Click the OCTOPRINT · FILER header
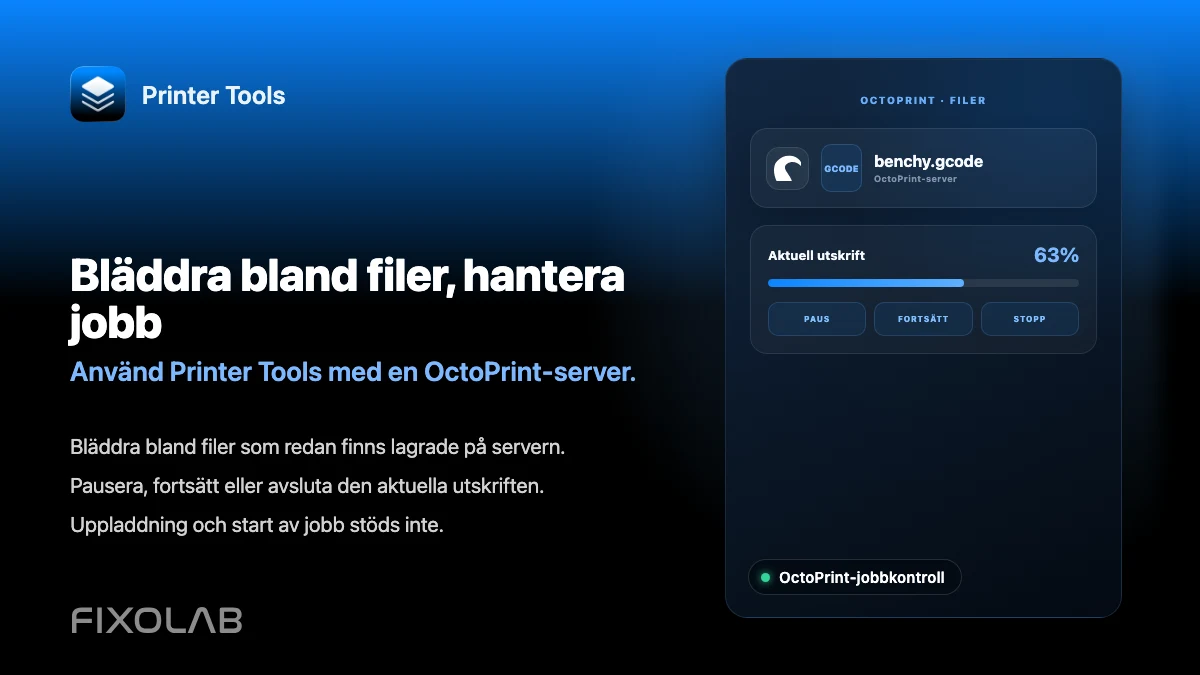The image size is (1200, 675). tap(923, 101)
